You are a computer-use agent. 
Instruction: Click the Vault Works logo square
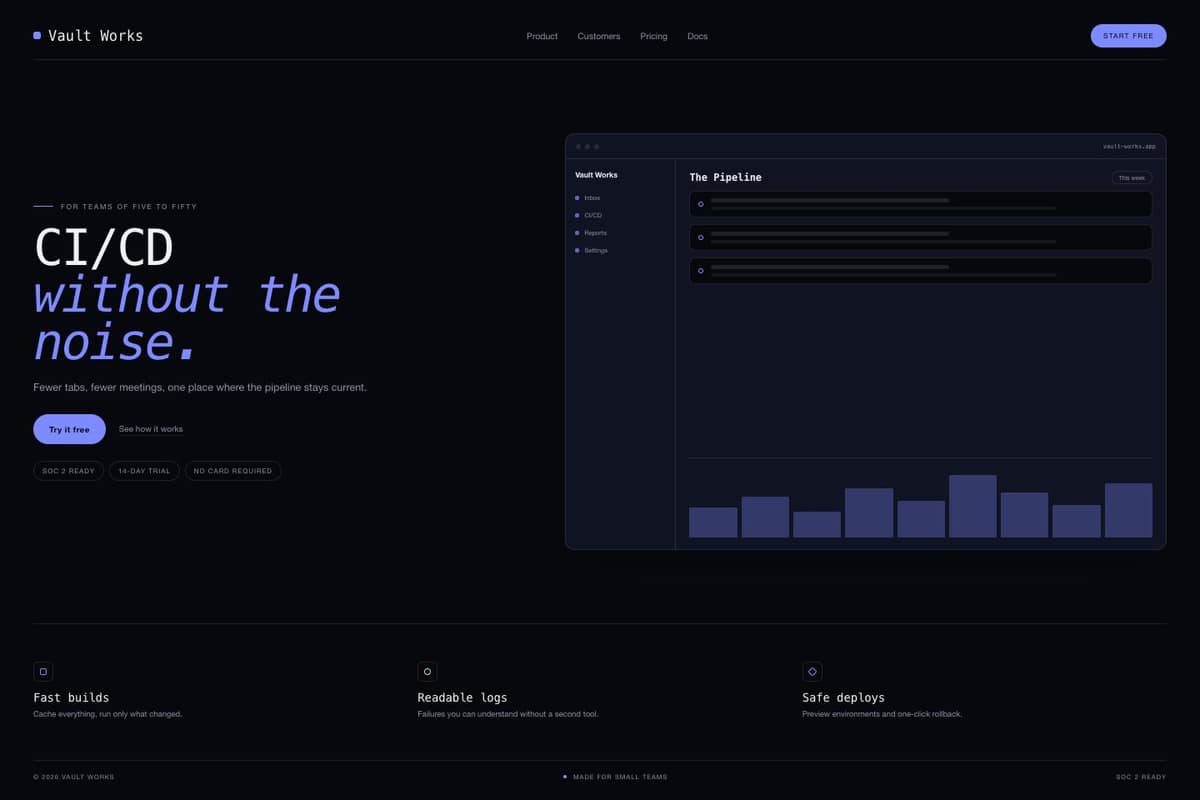pyautogui.click(x=37, y=36)
